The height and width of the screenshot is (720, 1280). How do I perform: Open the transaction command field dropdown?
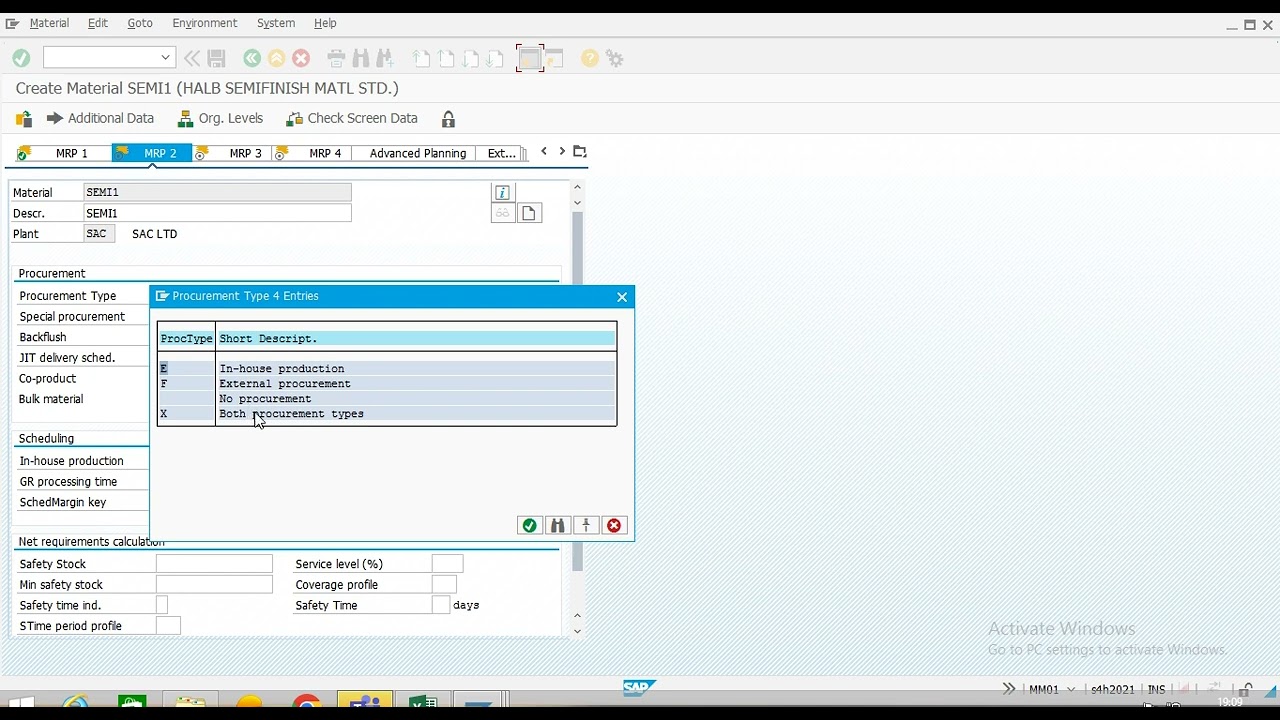[166, 58]
